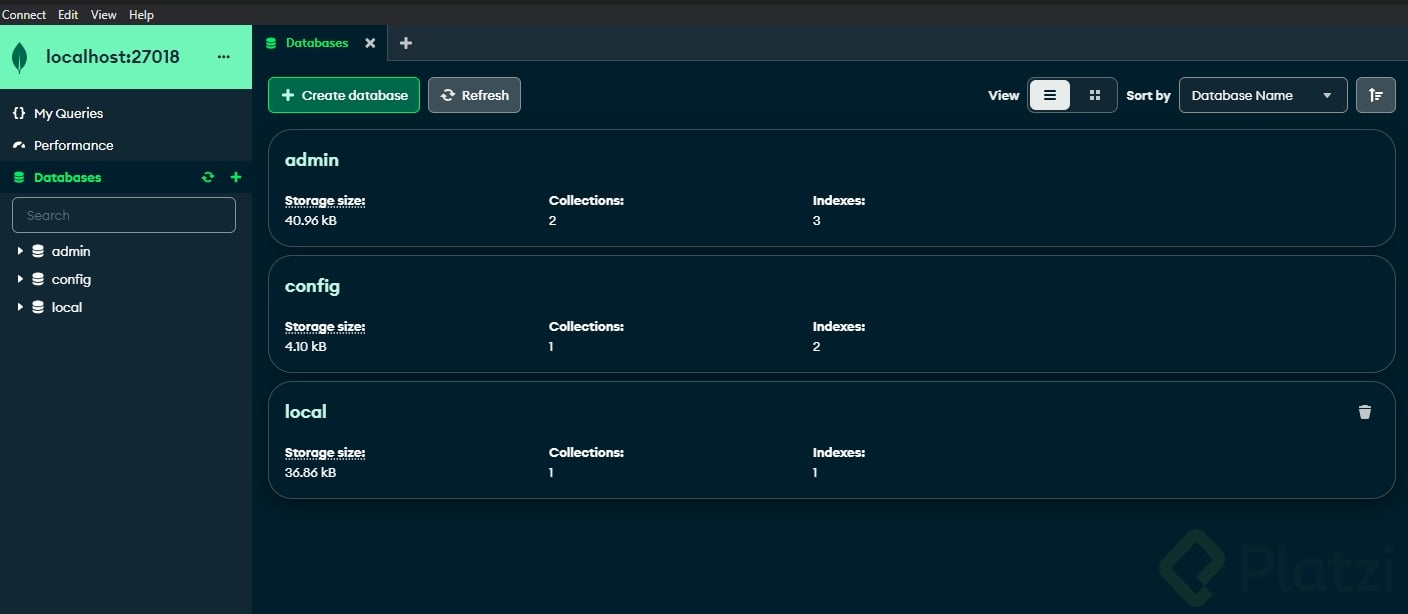Viewport: 1408px width, 614px height.
Task: Expand the config database tree node
Action: (20, 279)
